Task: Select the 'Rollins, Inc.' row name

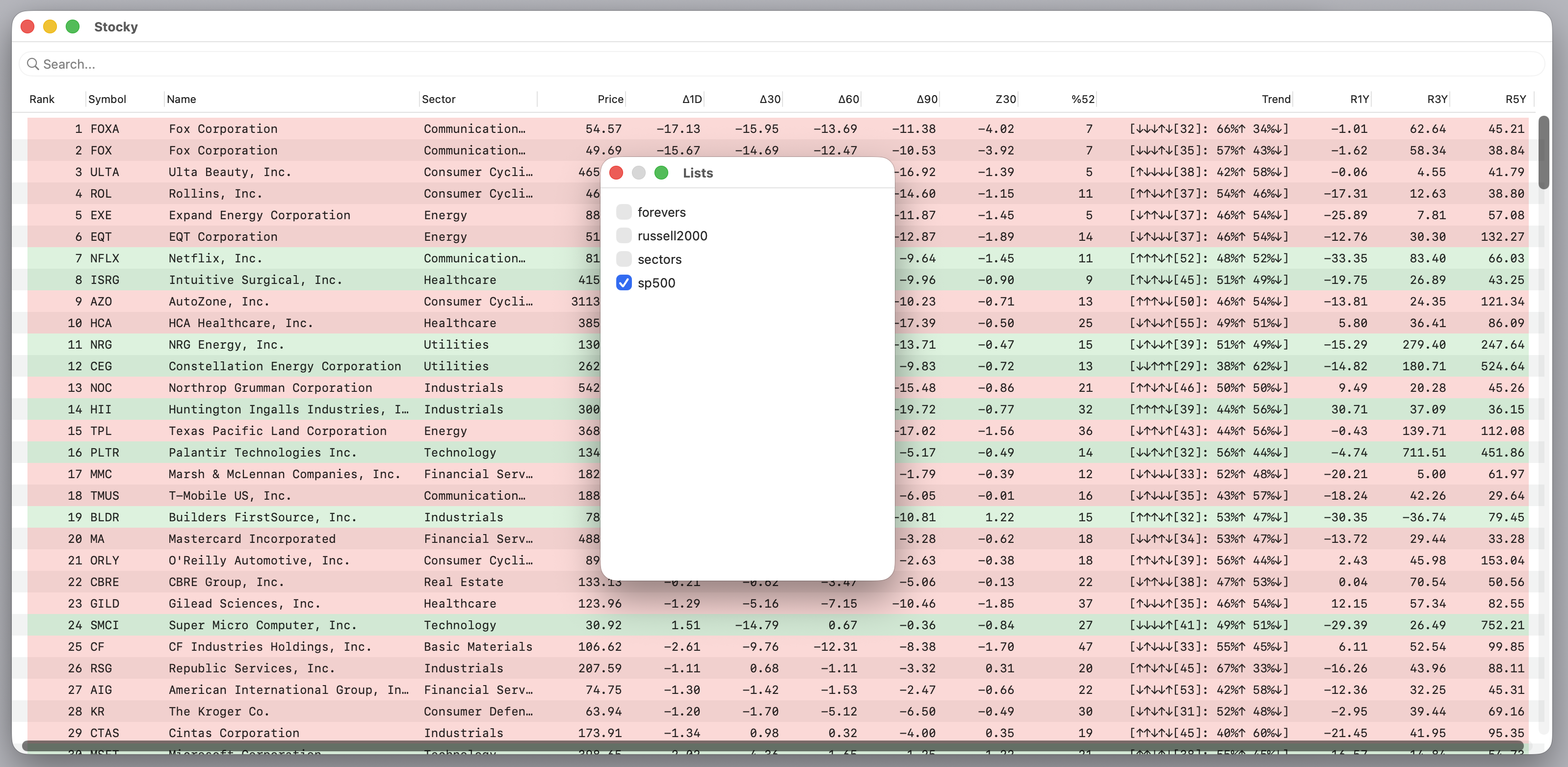Action: (215, 193)
